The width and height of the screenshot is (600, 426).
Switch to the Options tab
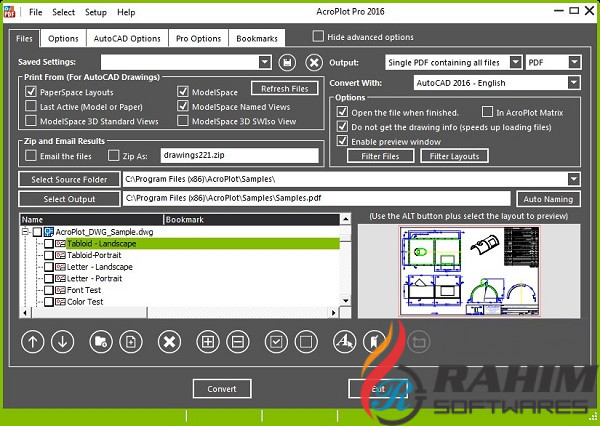pyautogui.click(x=63, y=38)
